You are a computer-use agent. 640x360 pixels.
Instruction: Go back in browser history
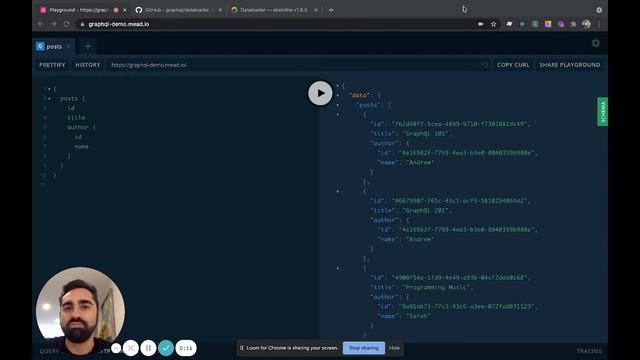coord(41,24)
